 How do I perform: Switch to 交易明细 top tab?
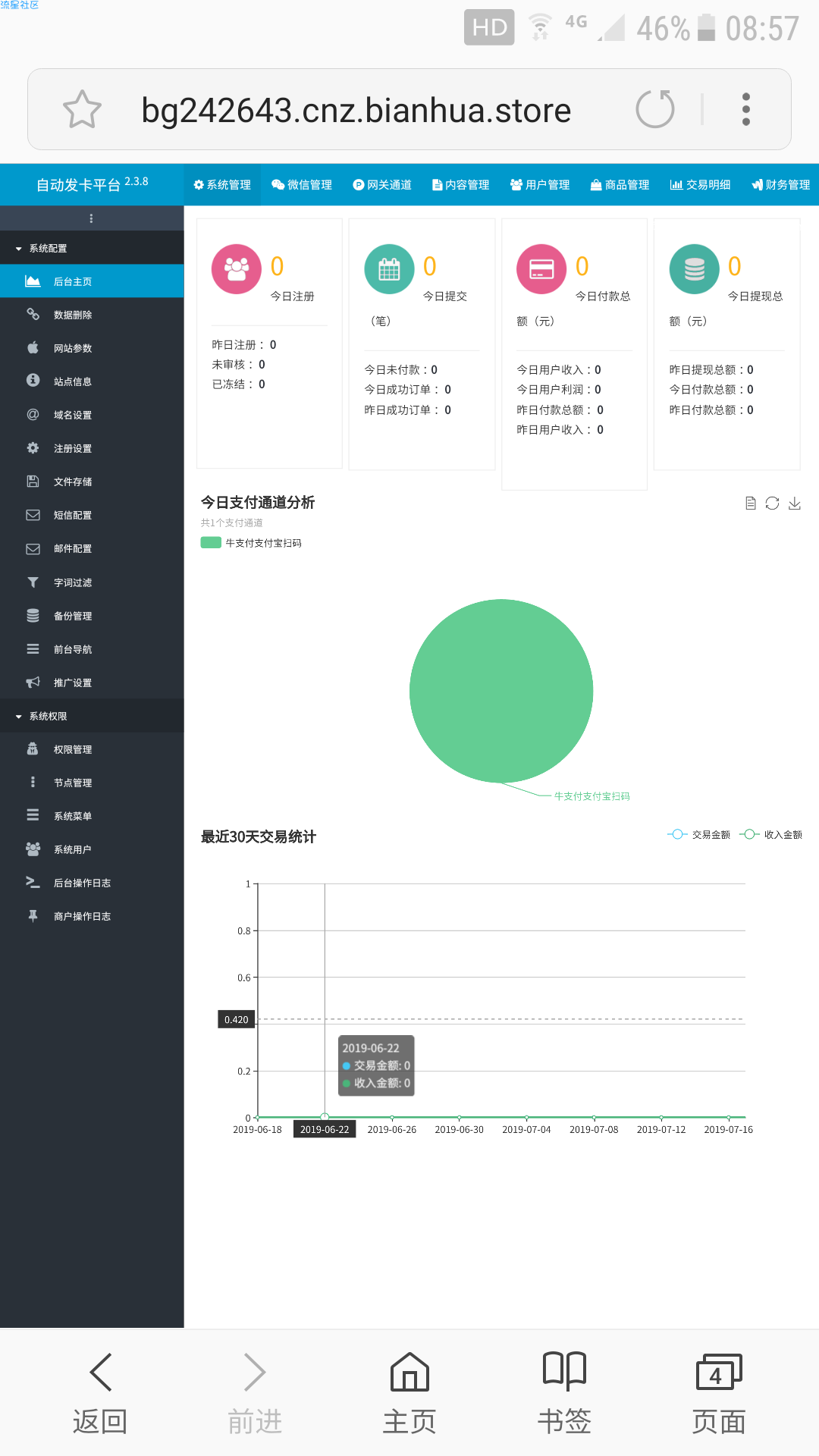(701, 184)
